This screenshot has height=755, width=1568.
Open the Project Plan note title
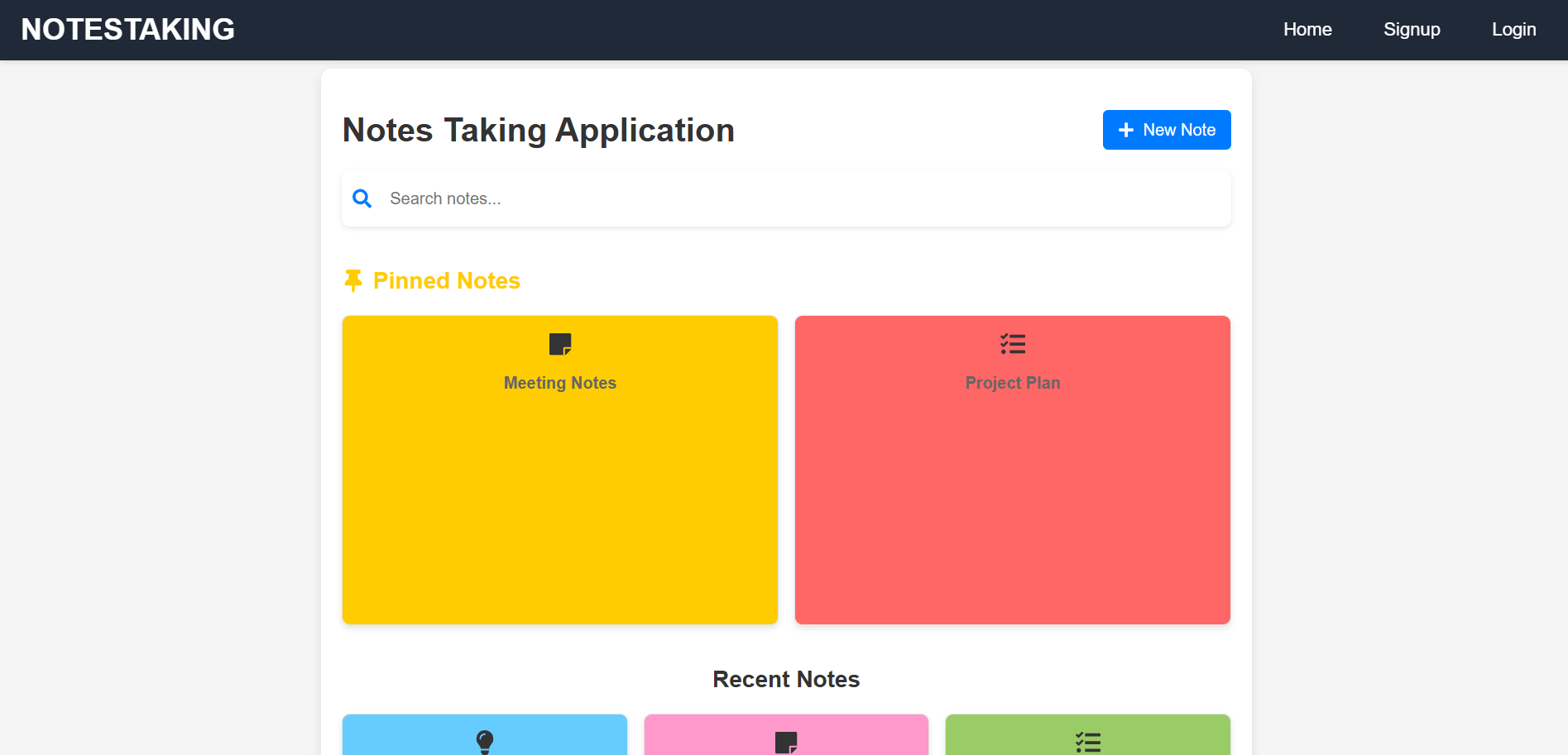click(1013, 383)
